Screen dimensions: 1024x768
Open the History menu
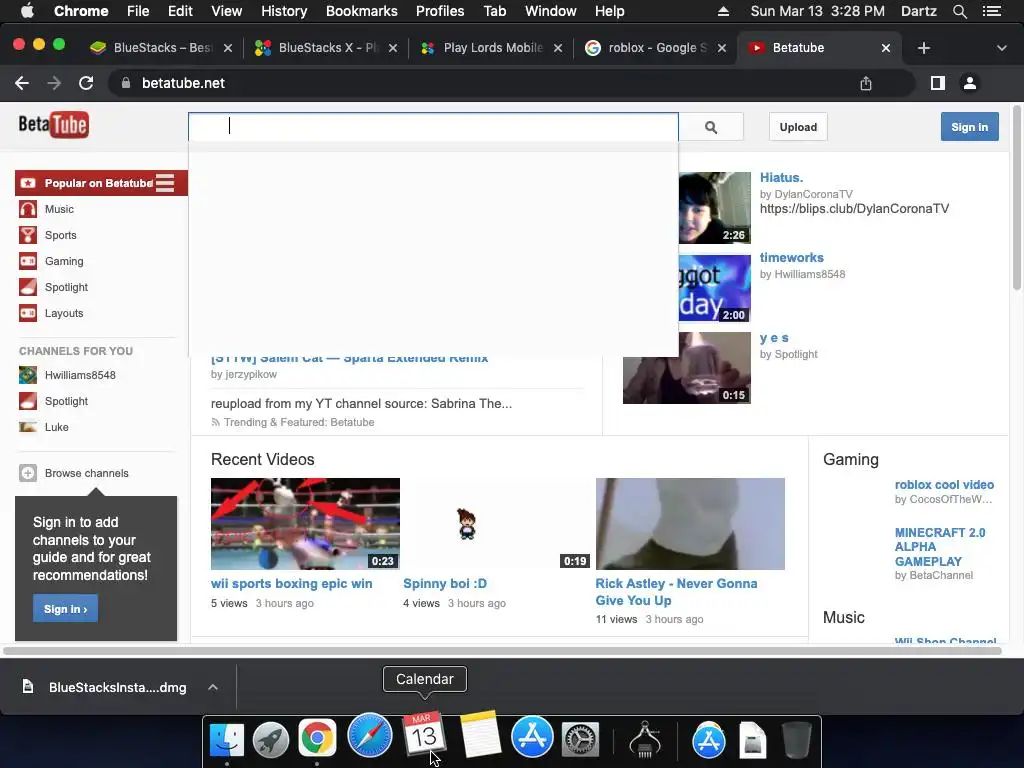[283, 11]
